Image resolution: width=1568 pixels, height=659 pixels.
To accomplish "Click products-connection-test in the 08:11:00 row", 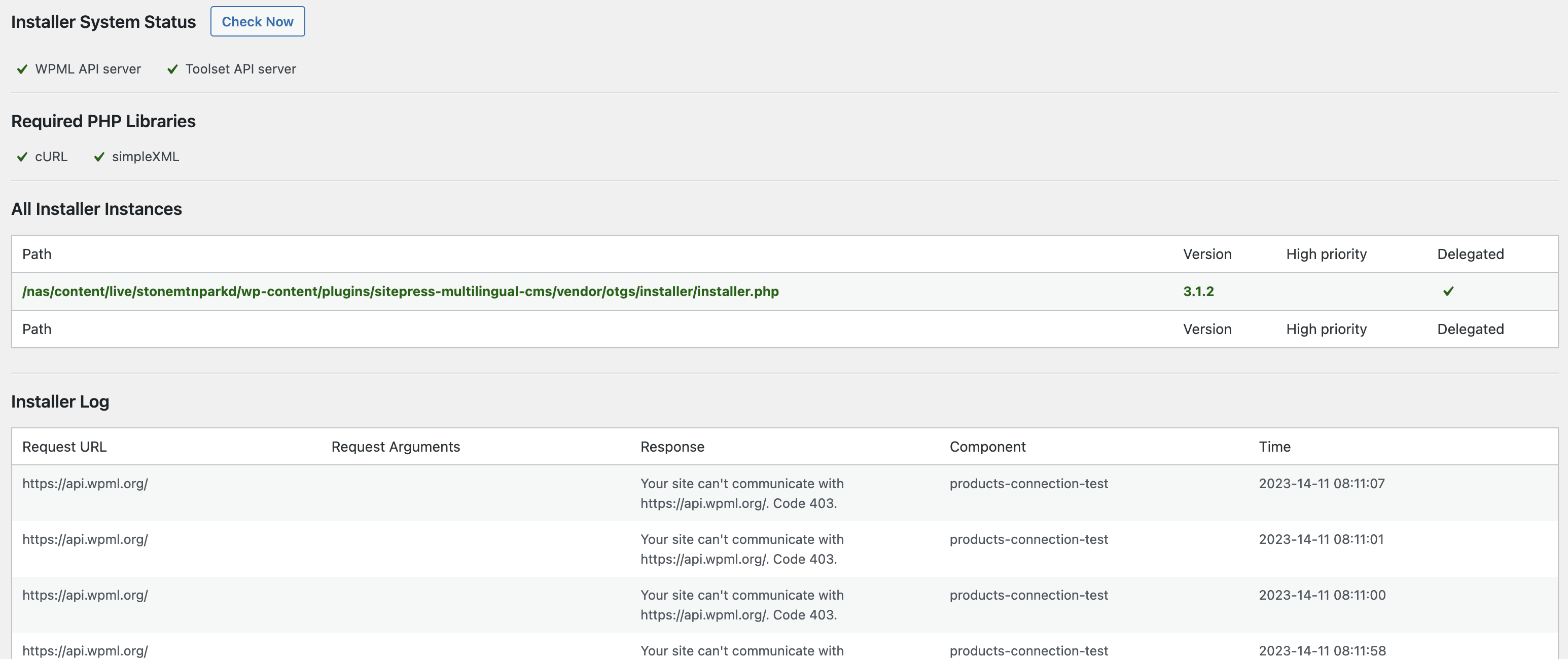I will click(1029, 595).
